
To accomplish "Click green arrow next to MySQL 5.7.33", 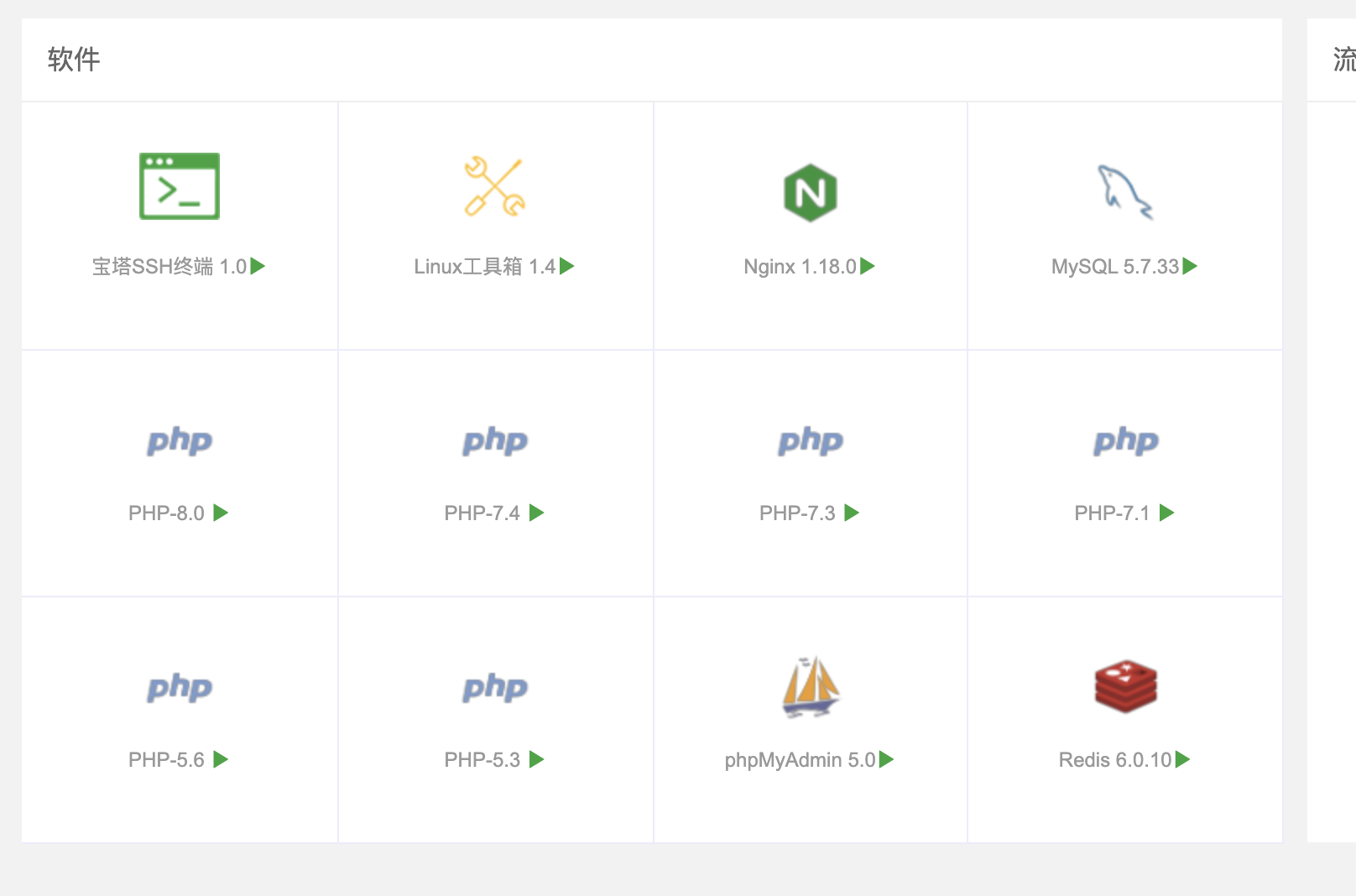I will (x=1190, y=266).
